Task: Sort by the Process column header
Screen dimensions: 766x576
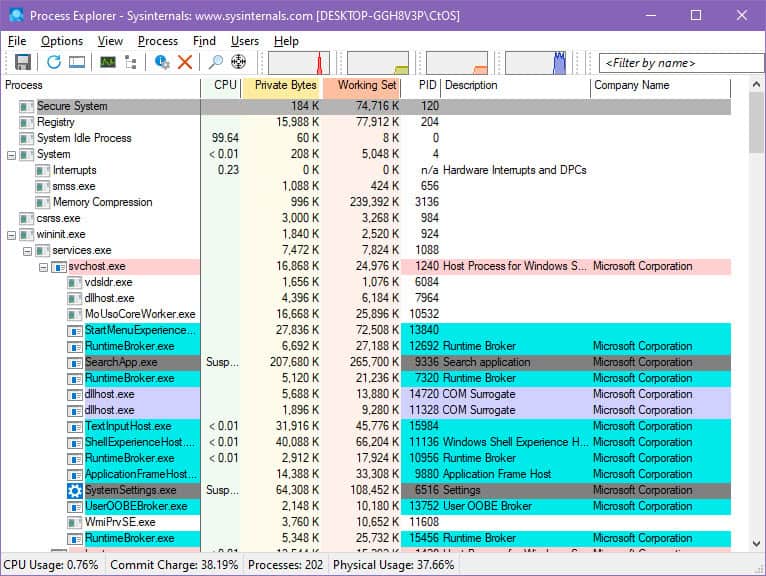Action: (x=102, y=85)
